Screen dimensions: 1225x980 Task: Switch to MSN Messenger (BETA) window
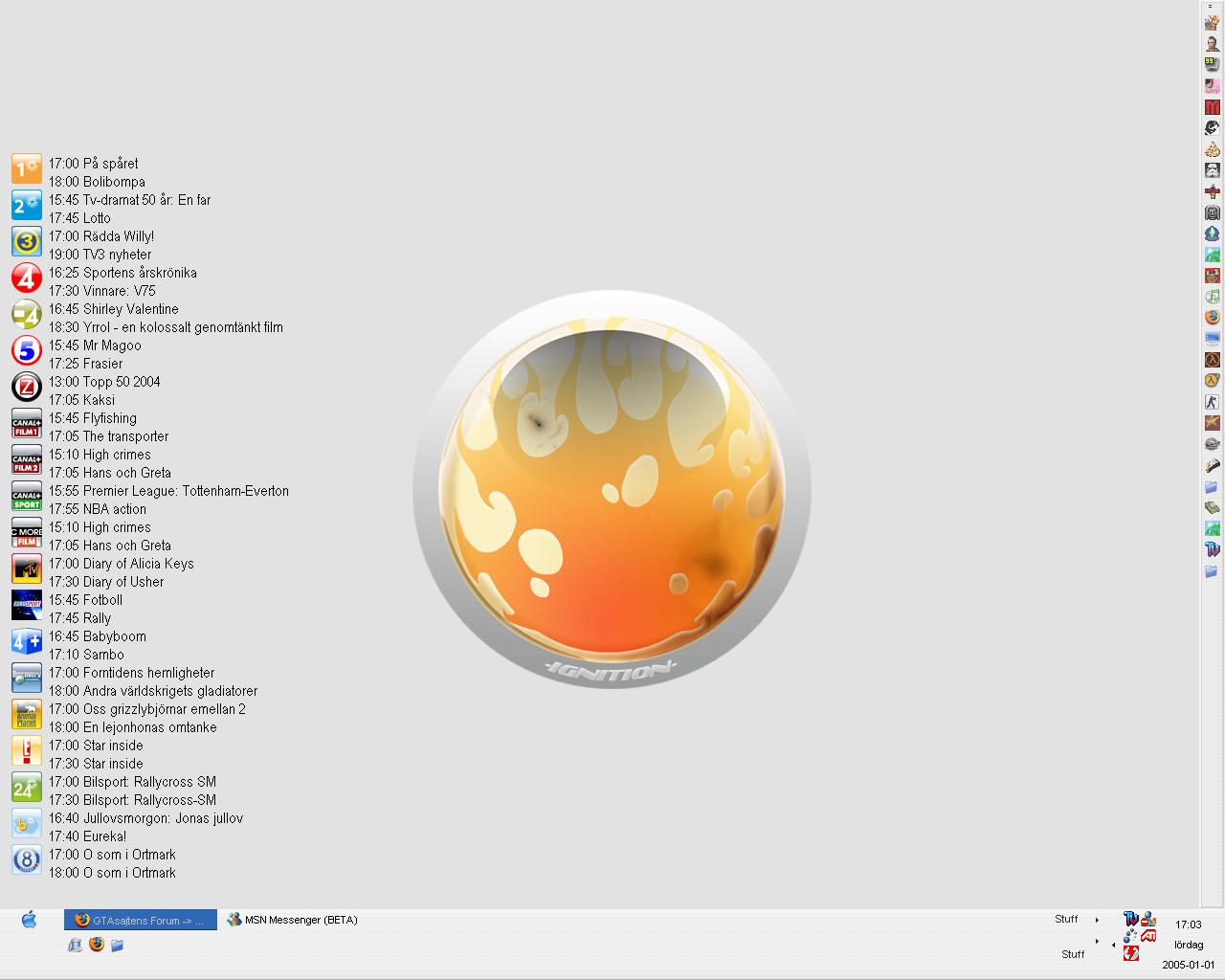(293, 920)
